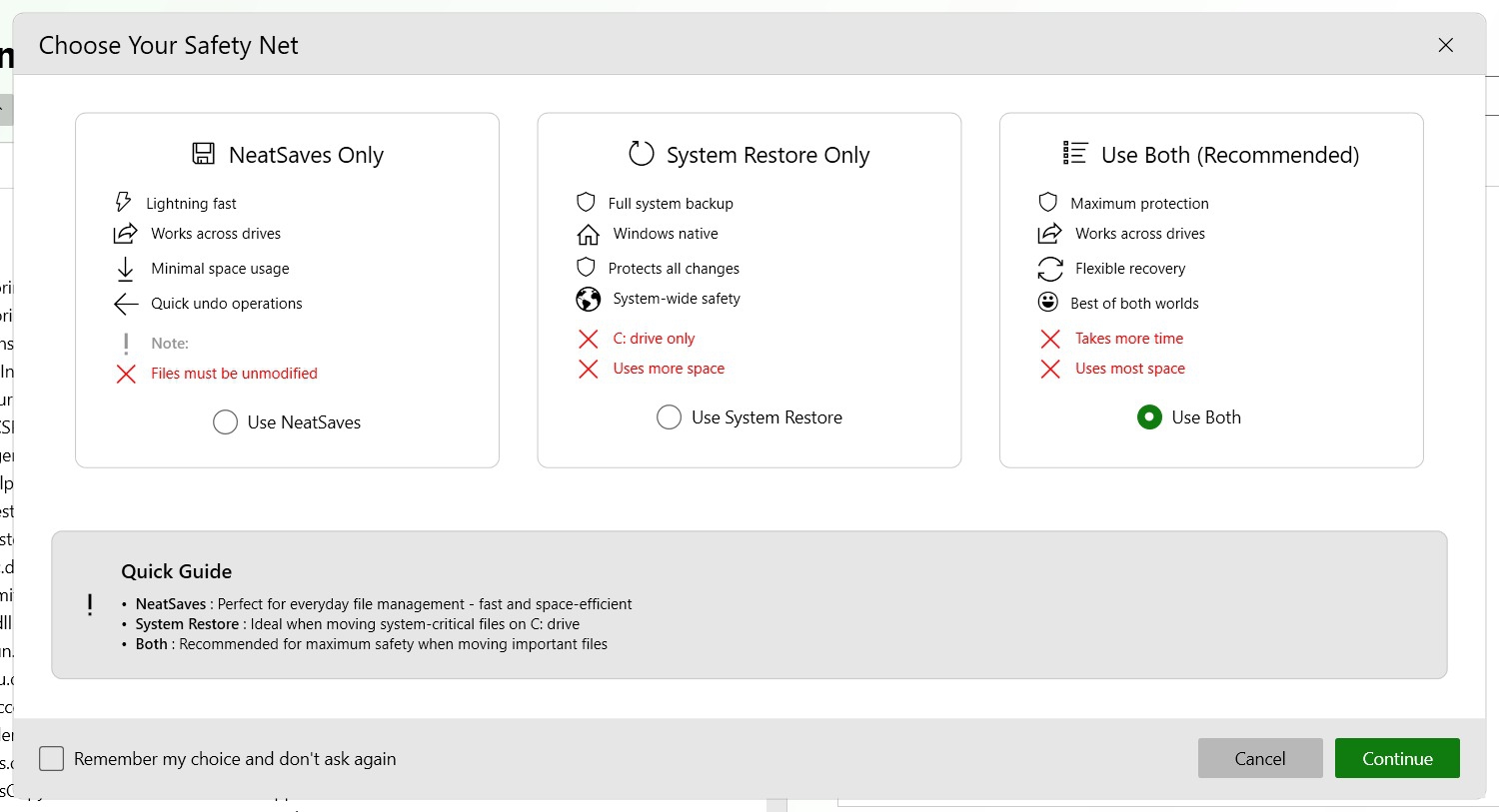1499x812 pixels.
Task: Click the red X beside C: drive only
Action: coord(589,340)
